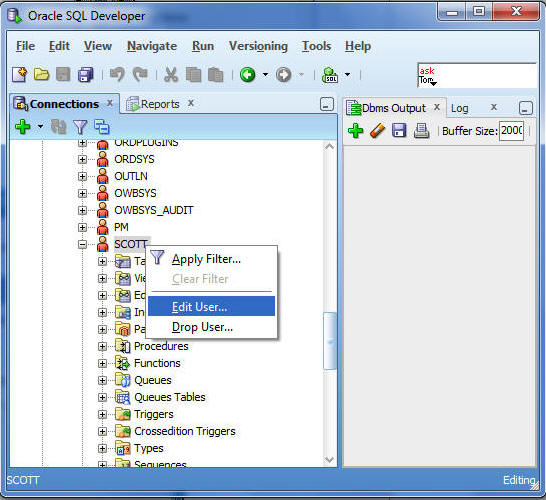This screenshot has width=546, height=500.
Task: Collapse the SCOTT user node
Action: coord(82,244)
